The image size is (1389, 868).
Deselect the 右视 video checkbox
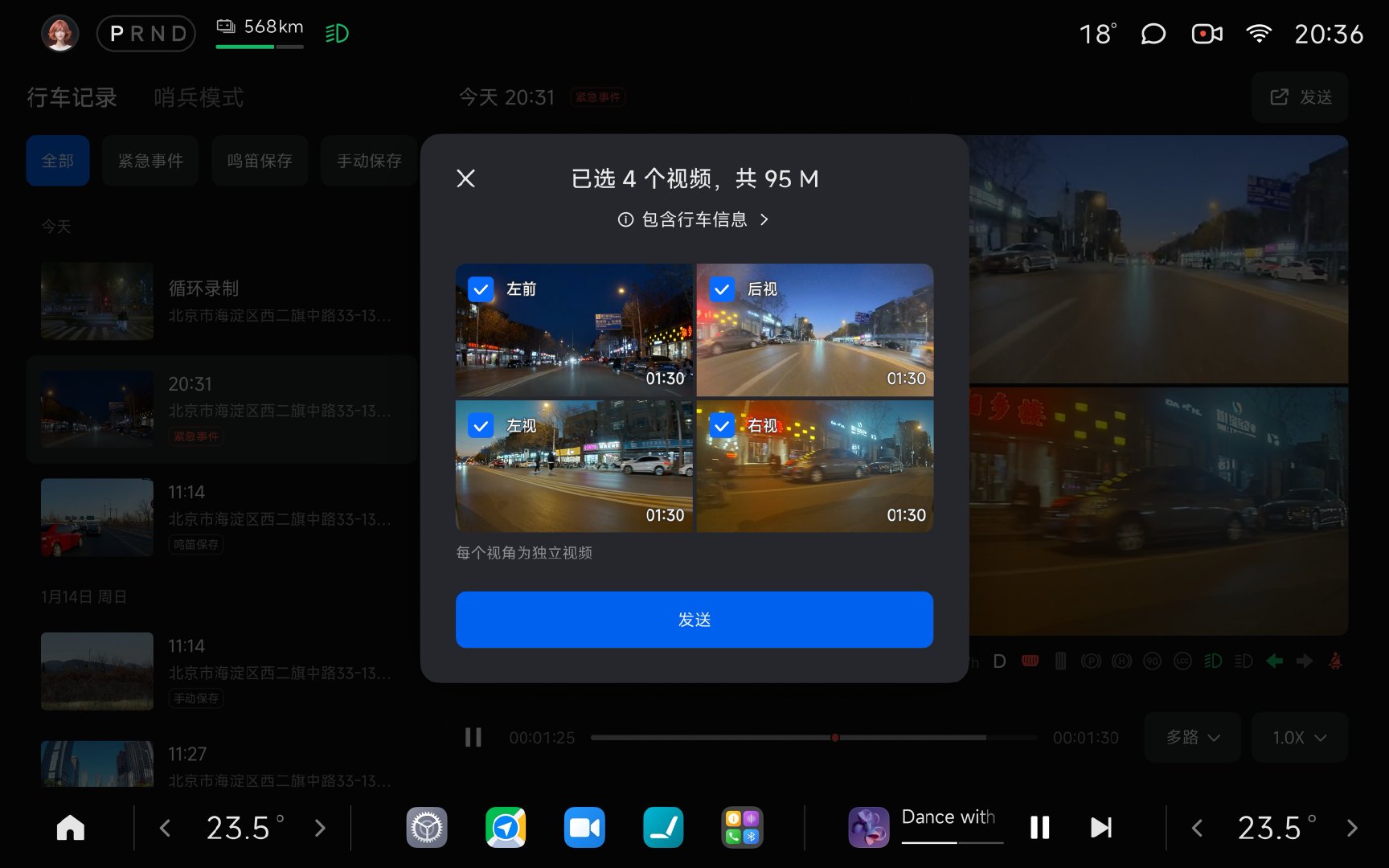[x=722, y=426]
